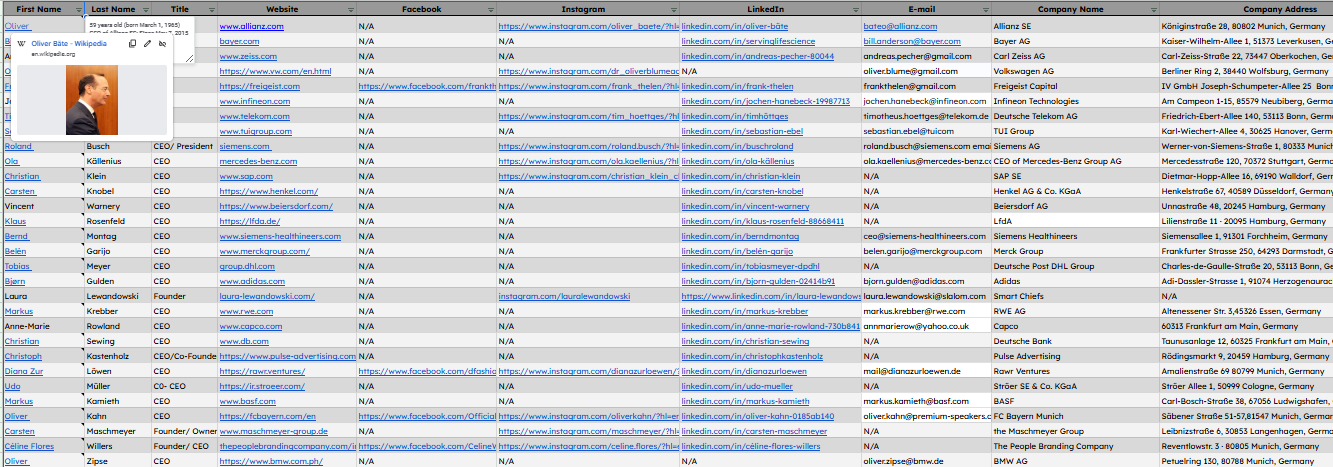Open linkedin.com/in/belén-garijo link

(x=737, y=251)
